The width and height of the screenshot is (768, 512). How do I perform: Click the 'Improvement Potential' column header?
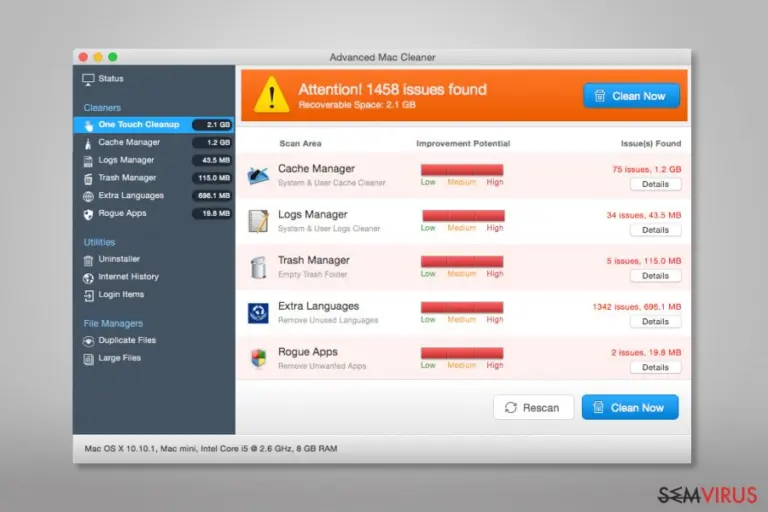pyautogui.click(x=463, y=144)
